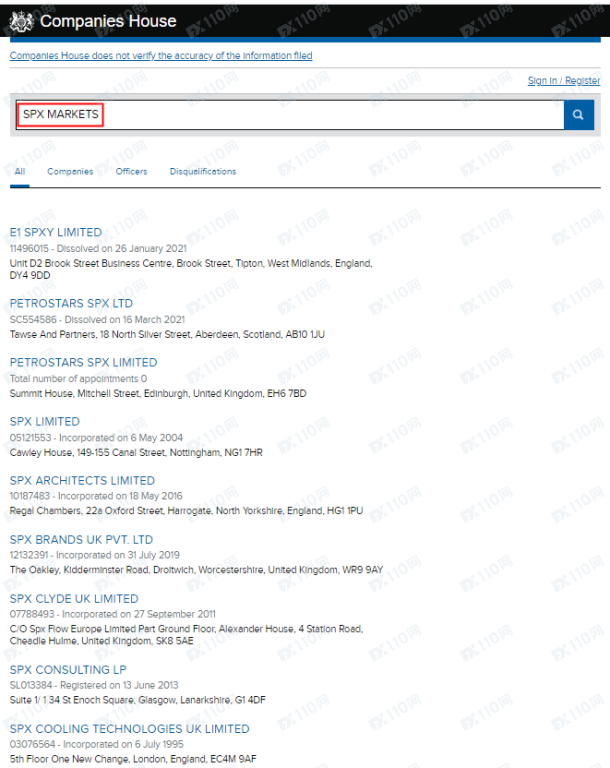
Task: Switch to the Disqualifications tab
Action: click(203, 171)
